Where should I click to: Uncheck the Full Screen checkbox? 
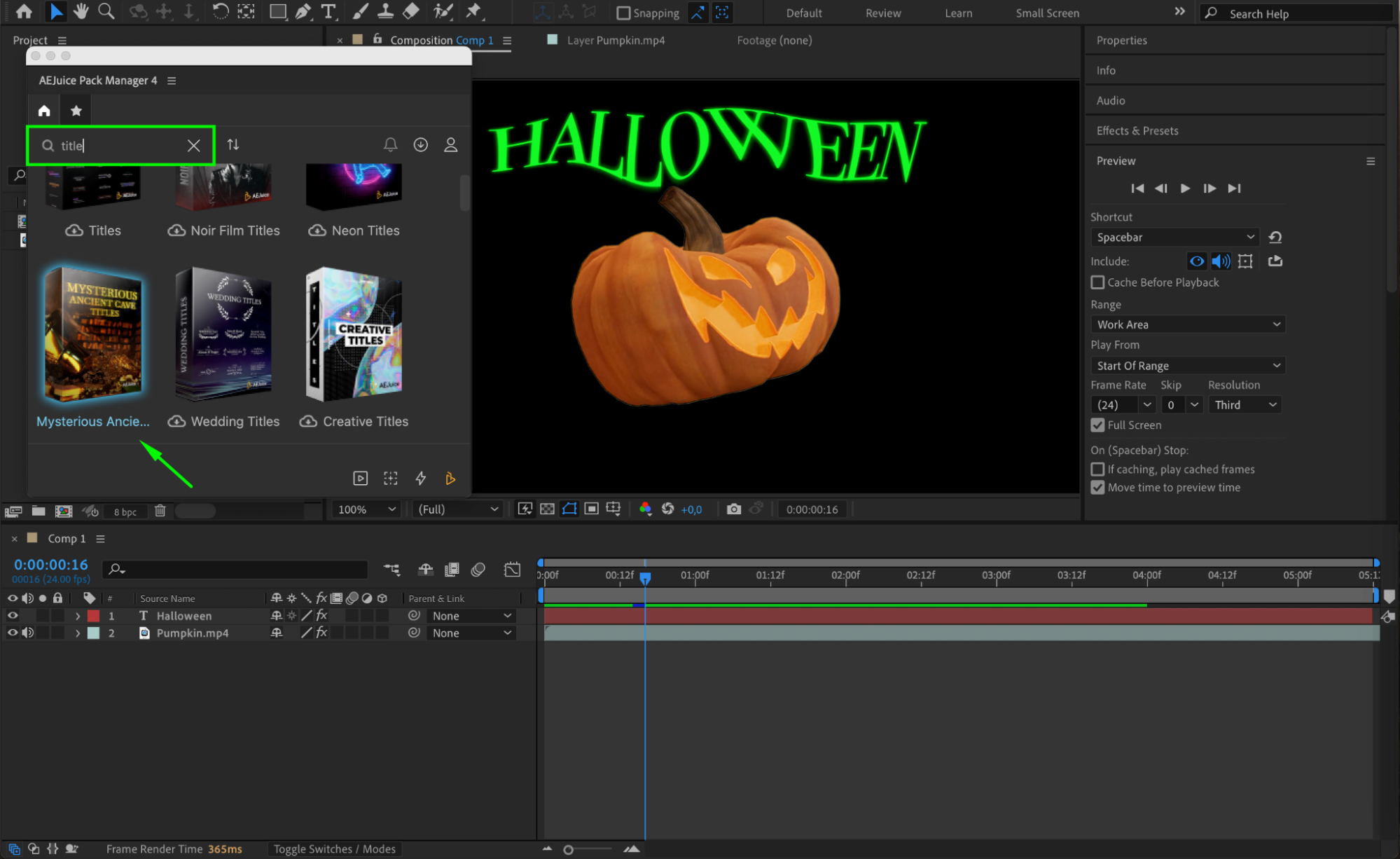click(x=1097, y=425)
